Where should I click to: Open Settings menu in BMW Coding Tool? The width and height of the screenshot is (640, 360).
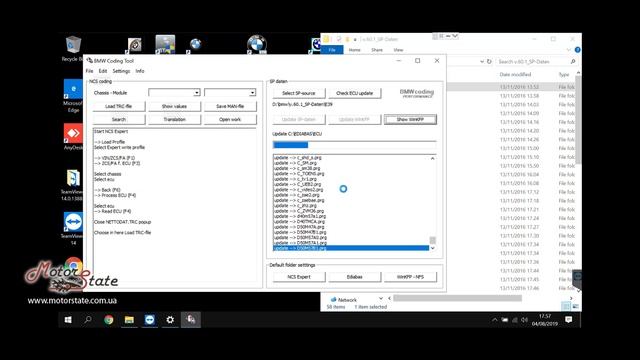(x=121, y=71)
